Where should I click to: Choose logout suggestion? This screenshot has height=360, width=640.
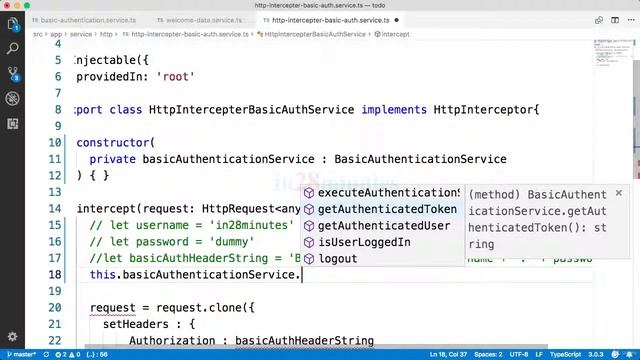tap(382, 259)
